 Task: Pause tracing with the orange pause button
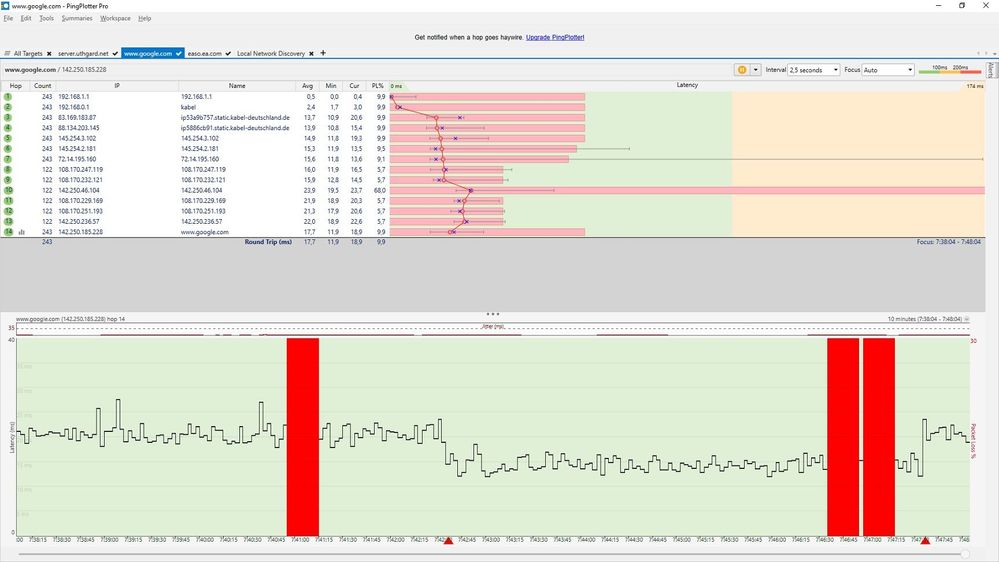(742, 69)
